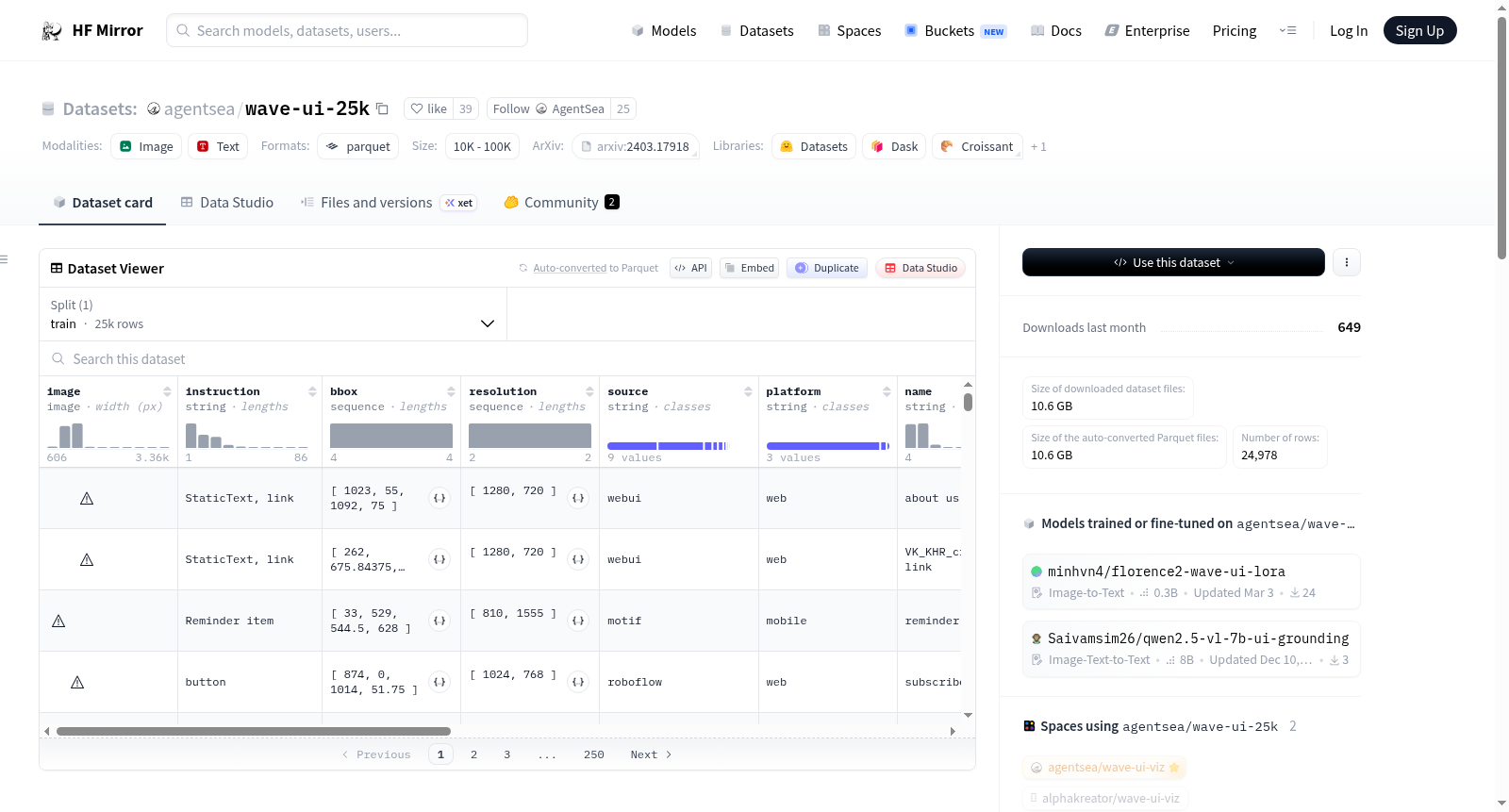Open agentsea/wave-ui-viz space
Image resolution: width=1509 pixels, height=812 pixels.
point(1104,768)
